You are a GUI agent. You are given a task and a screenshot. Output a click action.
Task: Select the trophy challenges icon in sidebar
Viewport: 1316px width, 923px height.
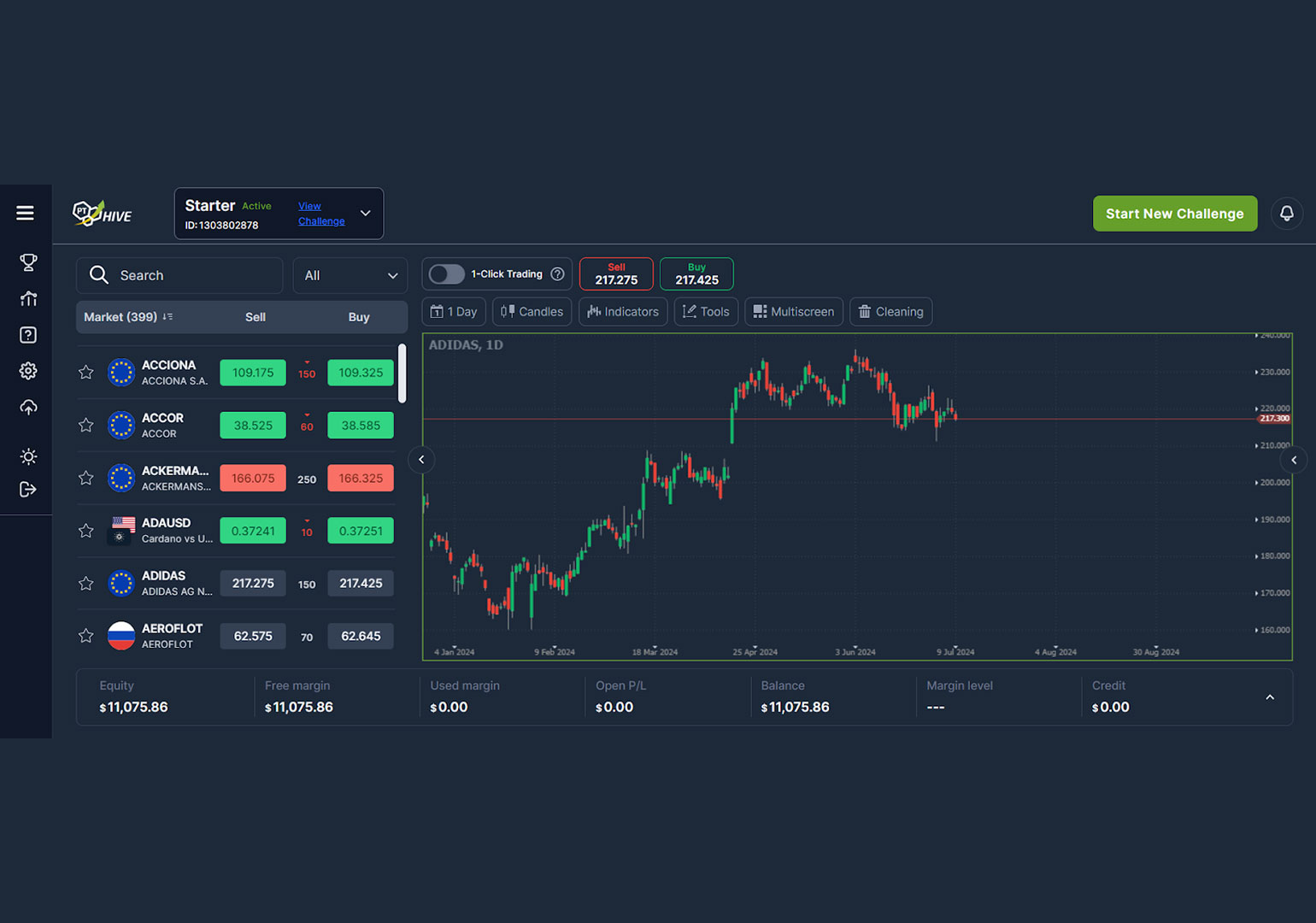click(28, 262)
